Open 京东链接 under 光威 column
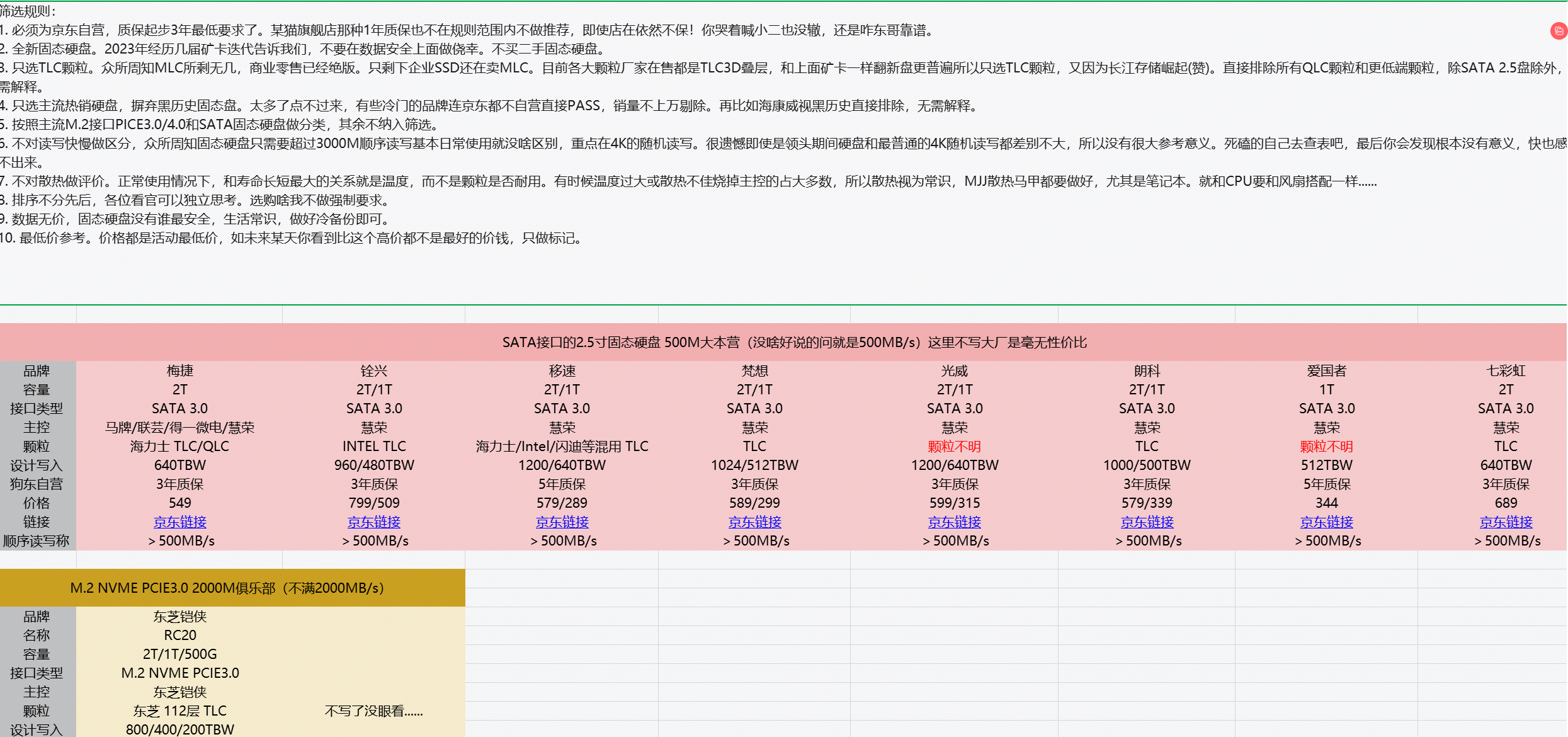Screen dimensions: 1568x737 954,522
